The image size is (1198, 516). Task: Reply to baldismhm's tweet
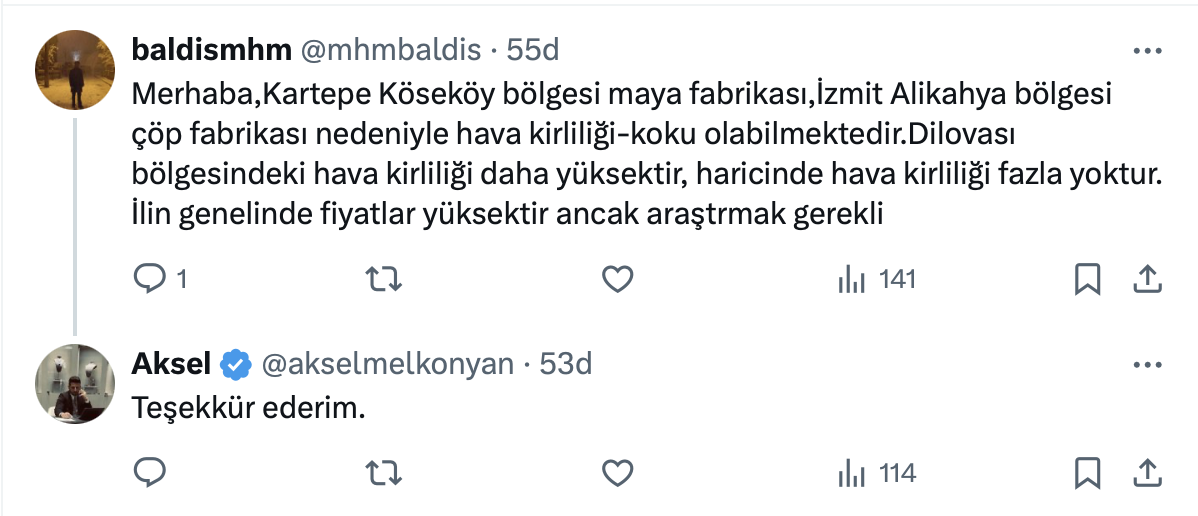(148, 281)
